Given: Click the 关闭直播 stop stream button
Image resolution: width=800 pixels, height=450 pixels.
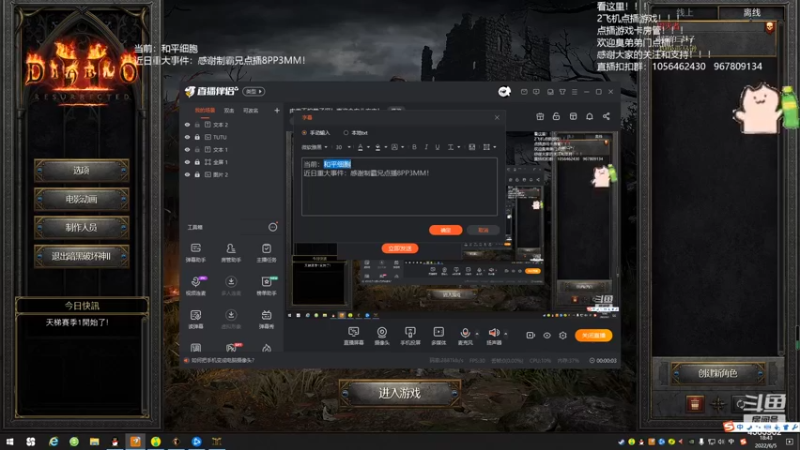Looking at the screenshot, I should coord(593,335).
